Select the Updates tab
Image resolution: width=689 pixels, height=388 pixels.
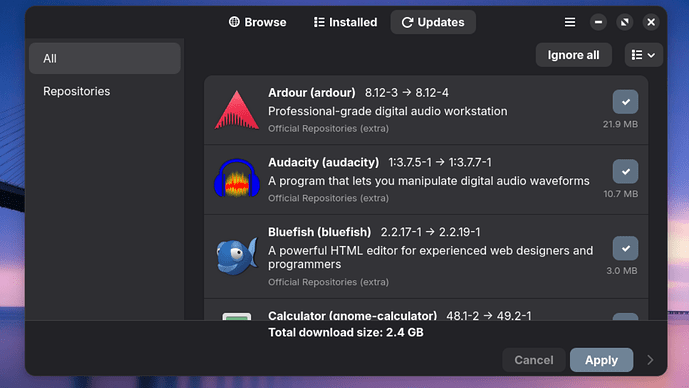coord(433,22)
